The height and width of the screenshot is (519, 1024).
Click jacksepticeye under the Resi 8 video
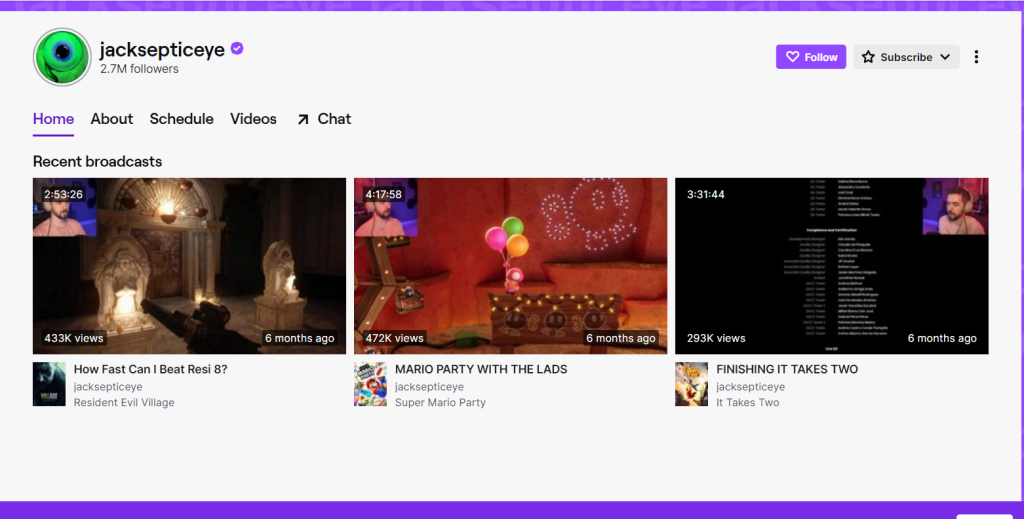[108, 386]
